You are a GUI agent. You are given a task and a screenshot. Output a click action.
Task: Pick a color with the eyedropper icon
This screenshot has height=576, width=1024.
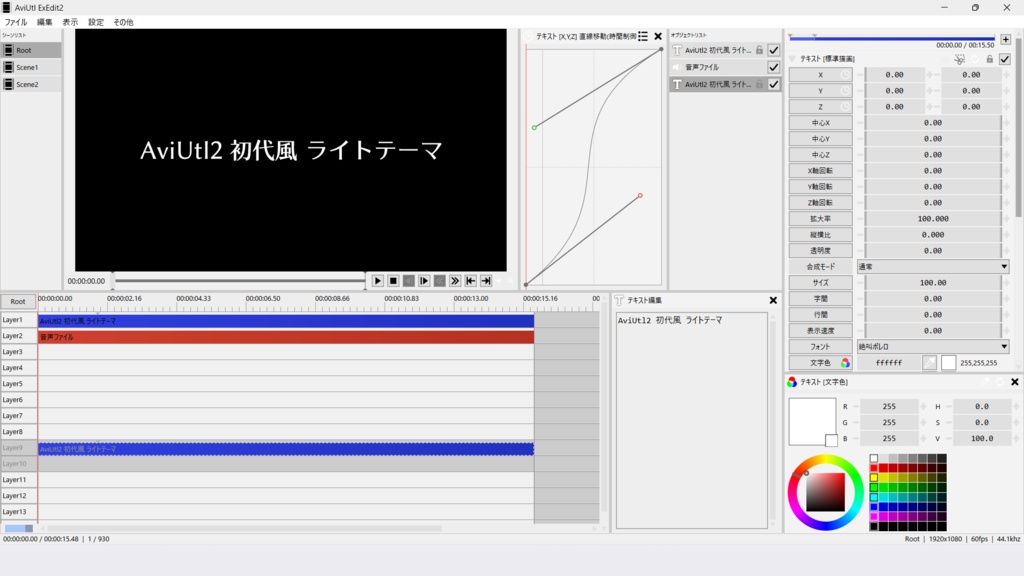[929, 363]
